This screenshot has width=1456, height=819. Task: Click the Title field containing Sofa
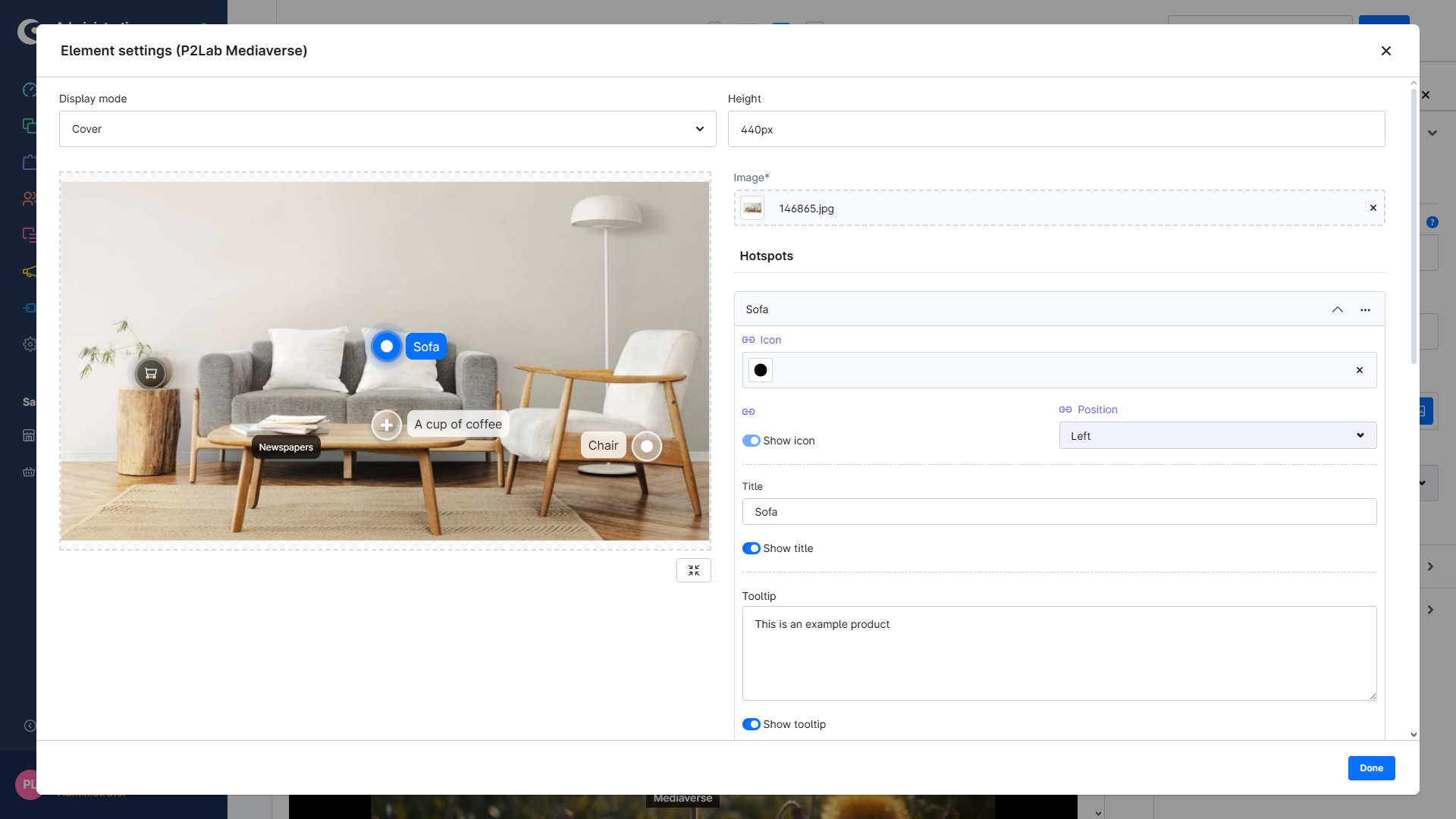pyautogui.click(x=1059, y=512)
